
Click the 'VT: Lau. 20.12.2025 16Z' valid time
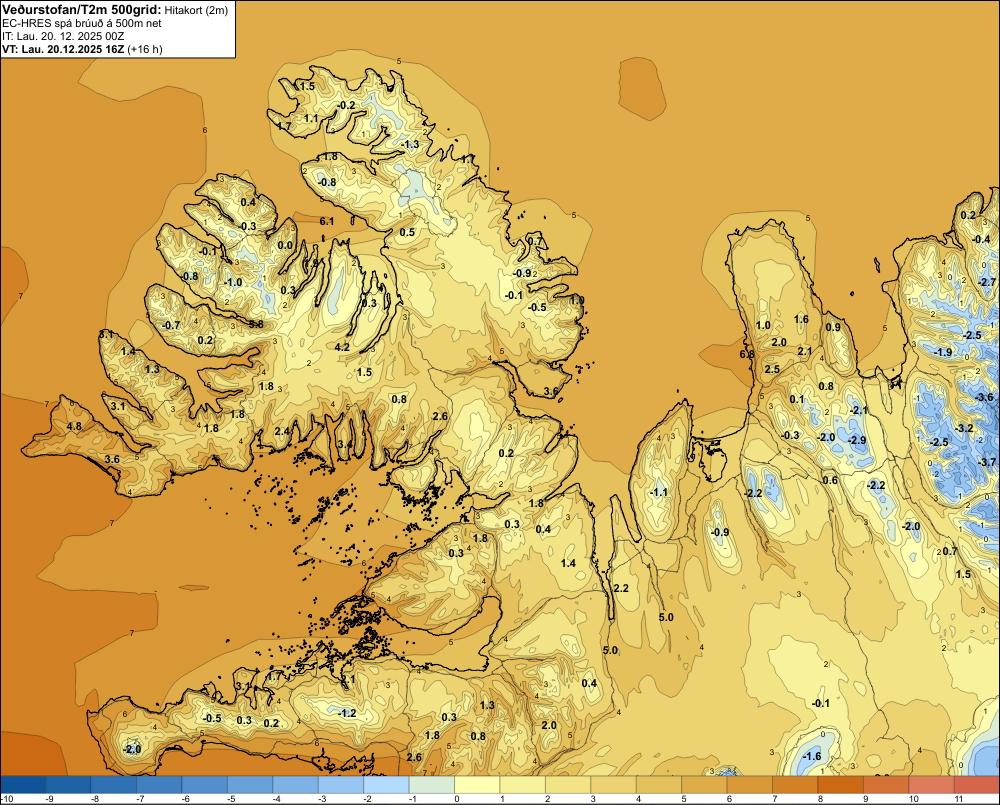(63, 49)
